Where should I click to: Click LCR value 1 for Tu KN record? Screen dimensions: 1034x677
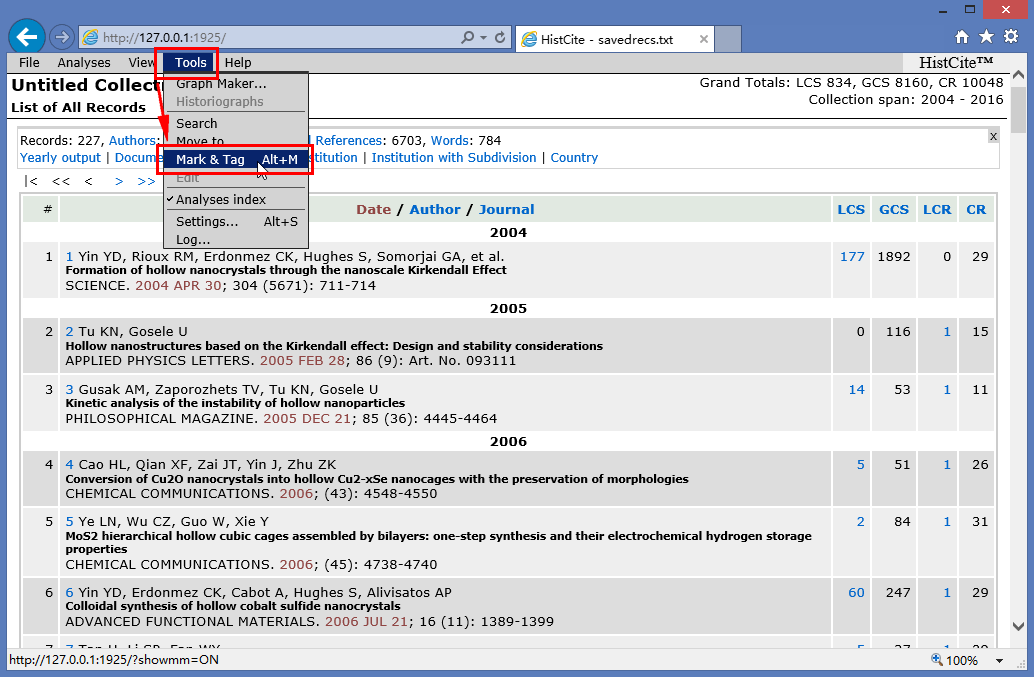947,332
